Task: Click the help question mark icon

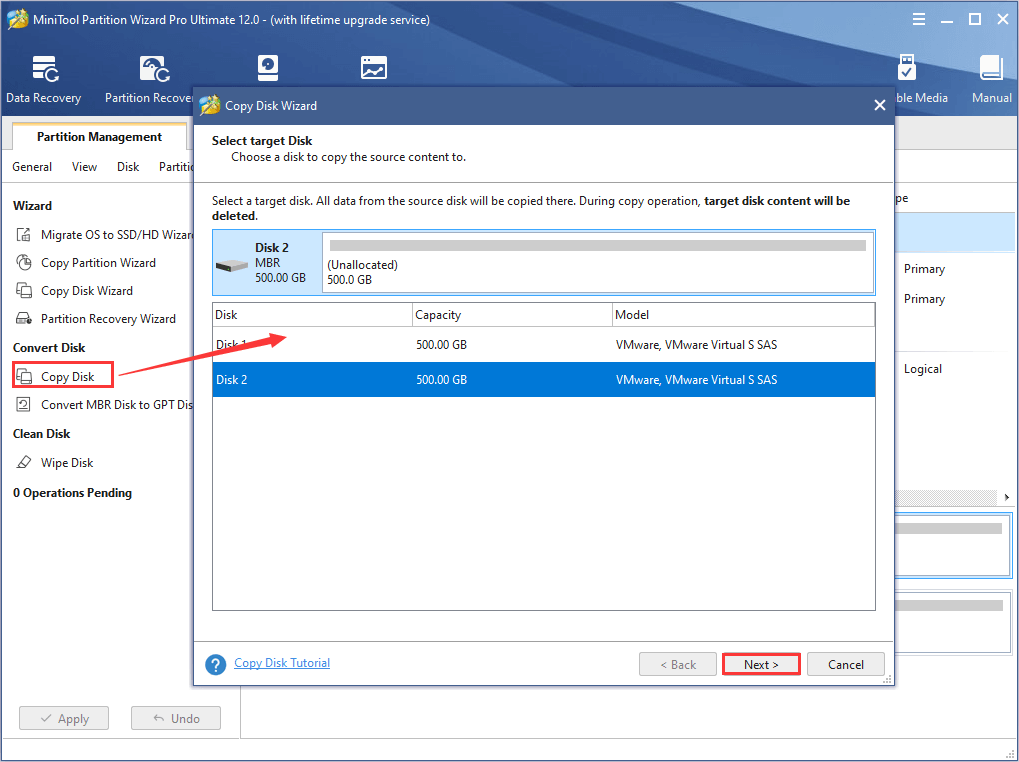Action: coord(216,664)
